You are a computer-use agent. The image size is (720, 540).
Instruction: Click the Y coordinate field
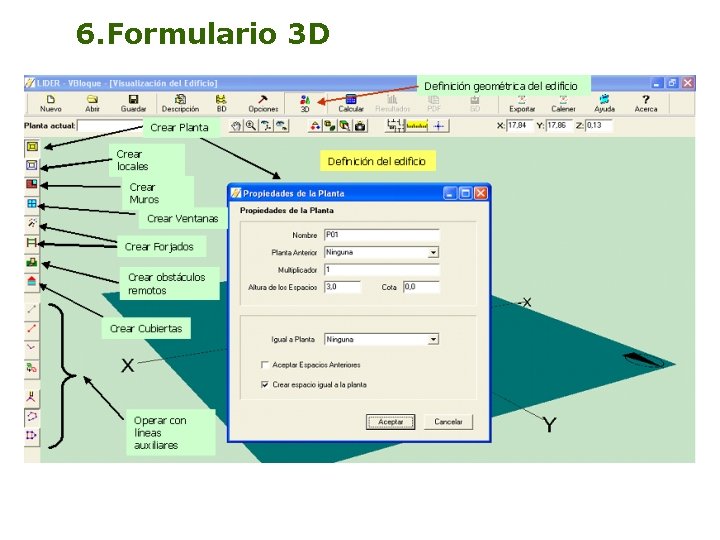[x=559, y=125]
